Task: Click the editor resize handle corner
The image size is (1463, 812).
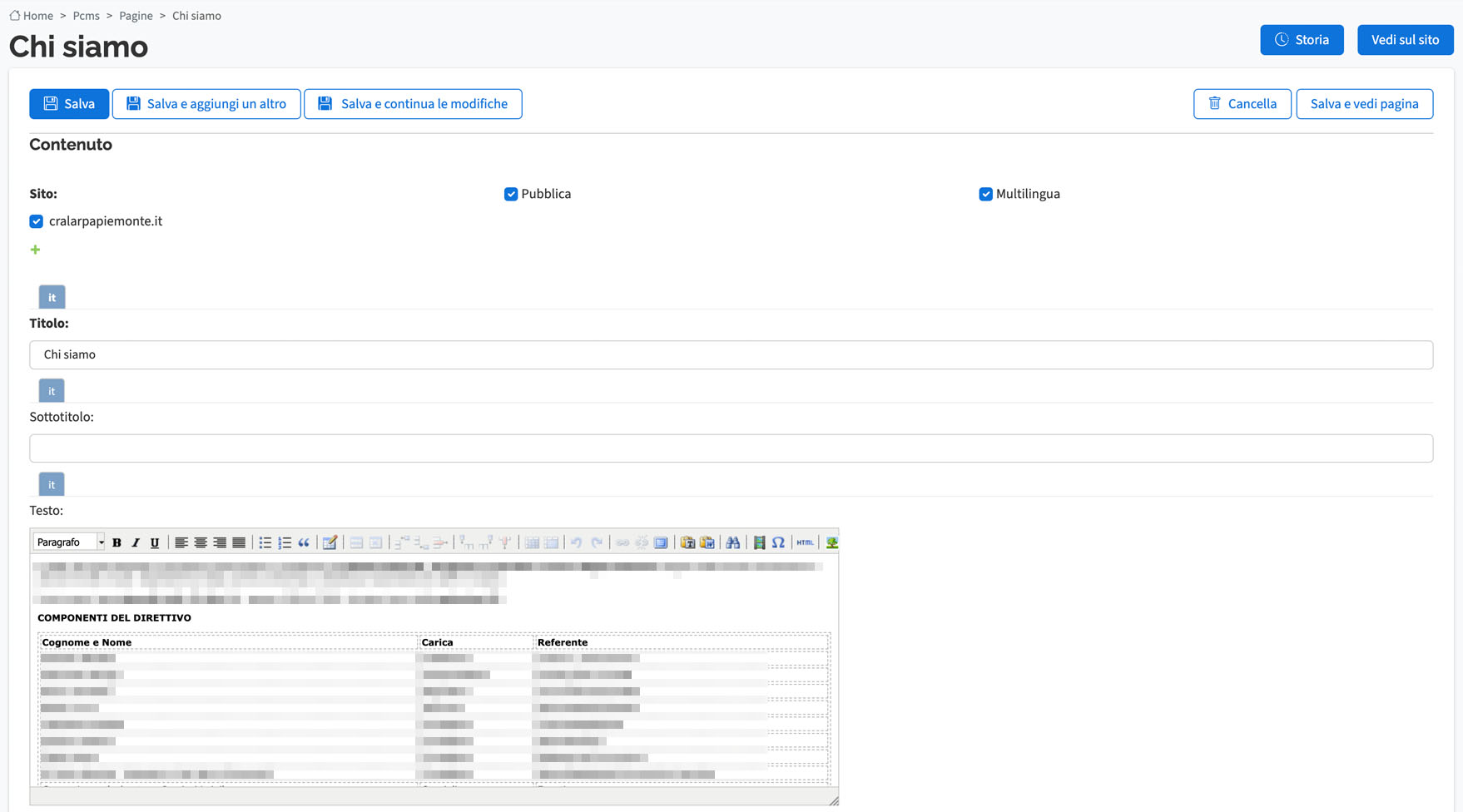Action: pyautogui.click(x=833, y=800)
